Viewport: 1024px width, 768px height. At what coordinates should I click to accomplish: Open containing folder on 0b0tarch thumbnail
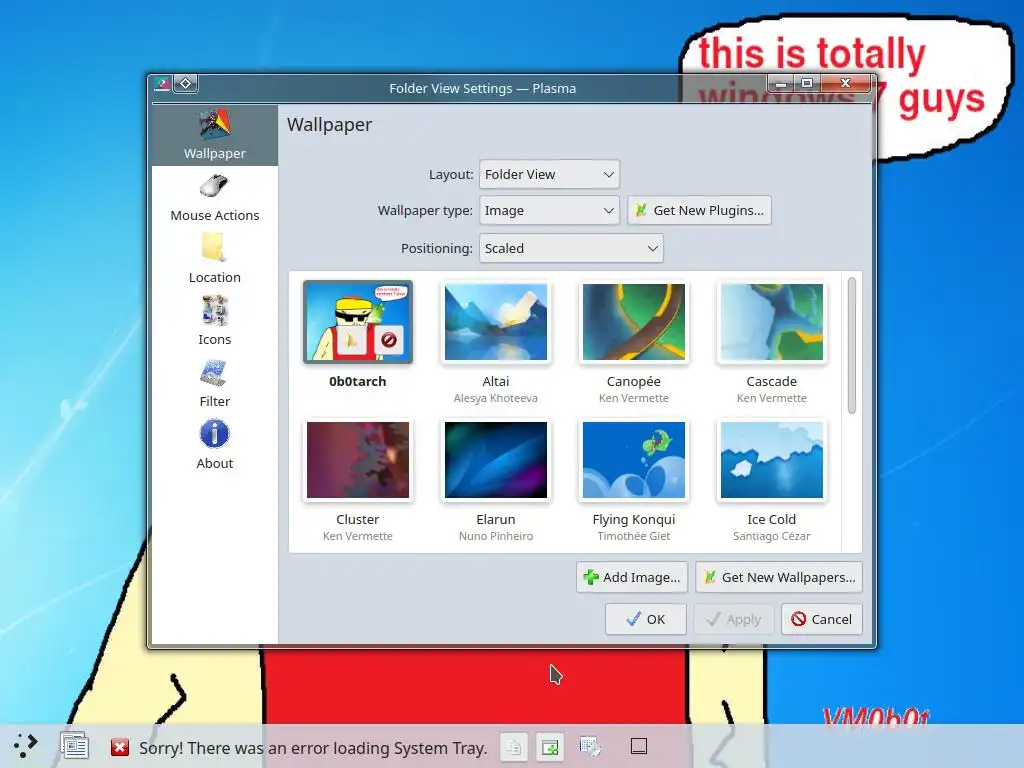click(351, 340)
